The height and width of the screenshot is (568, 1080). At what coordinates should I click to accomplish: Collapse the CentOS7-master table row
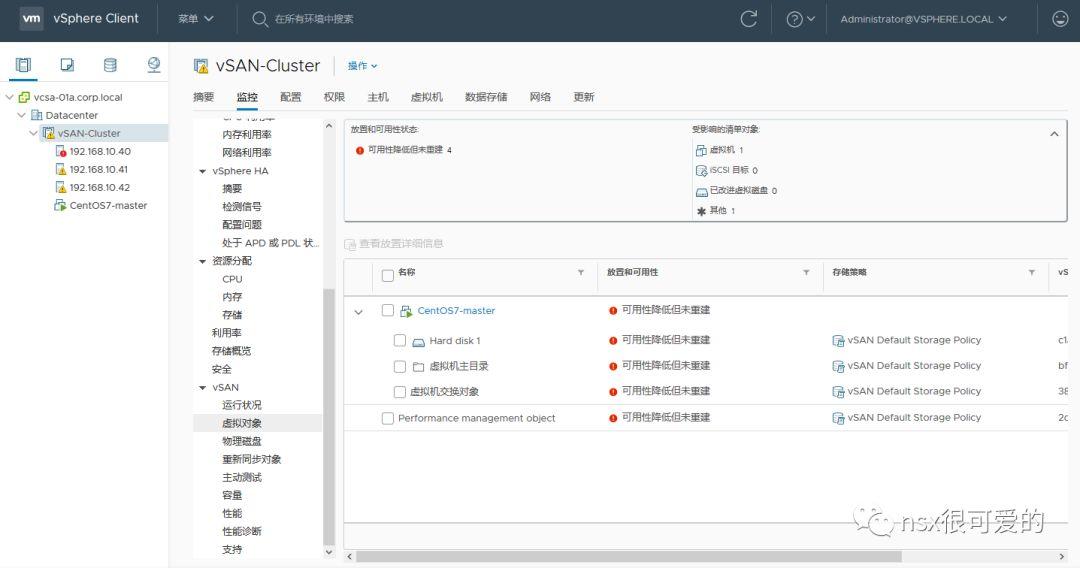tap(358, 312)
